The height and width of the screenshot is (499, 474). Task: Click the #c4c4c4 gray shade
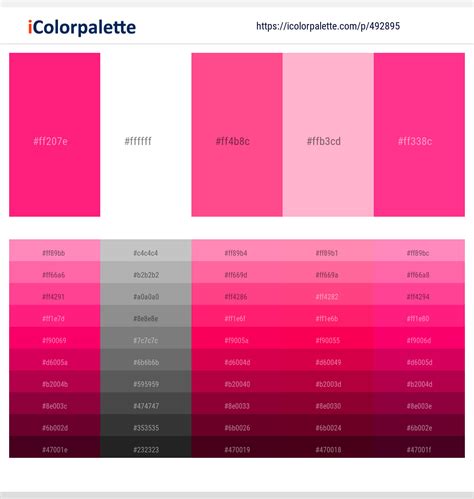[146, 251]
